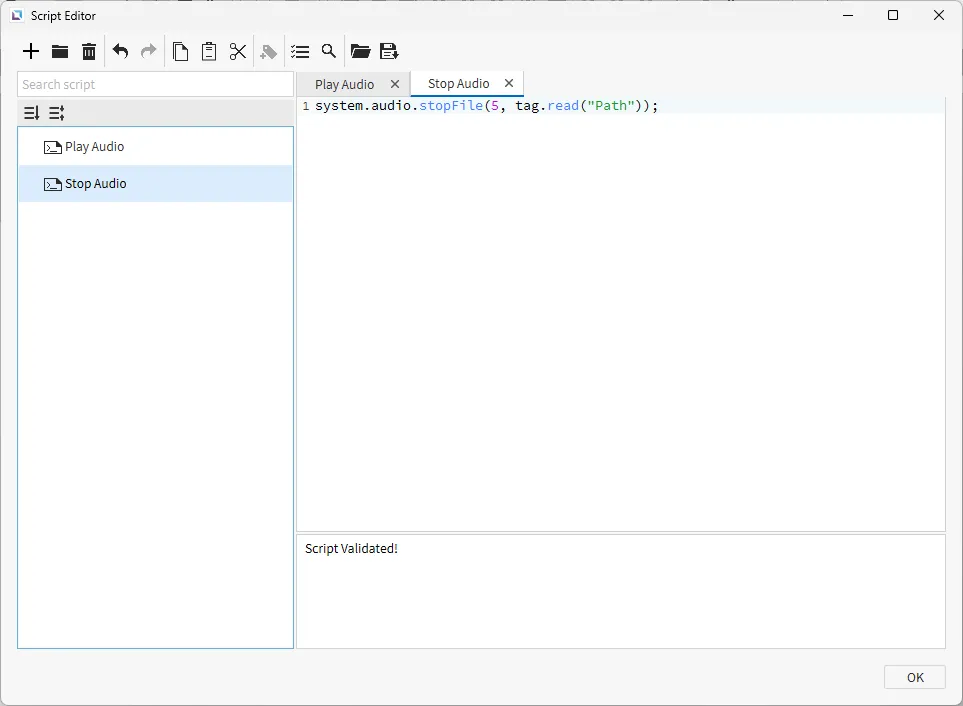This screenshot has width=963, height=706.
Task: Collapse all items in the script list
Action: [57, 113]
